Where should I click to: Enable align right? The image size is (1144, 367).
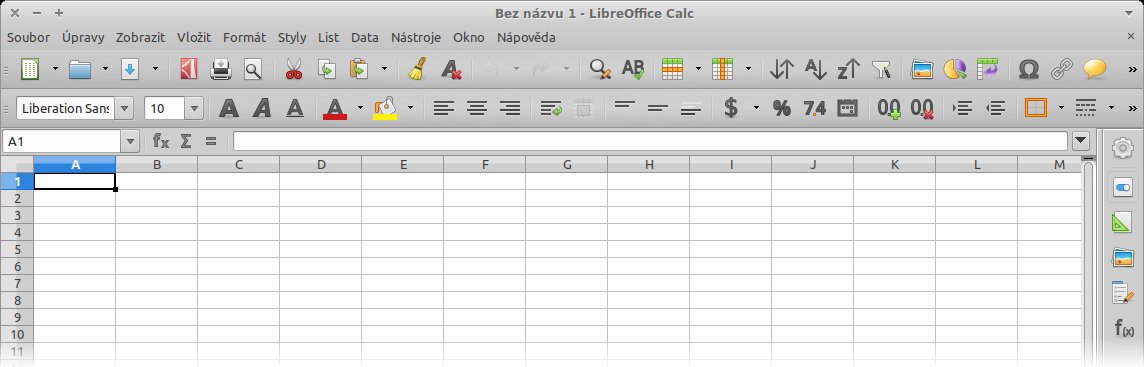(510, 109)
